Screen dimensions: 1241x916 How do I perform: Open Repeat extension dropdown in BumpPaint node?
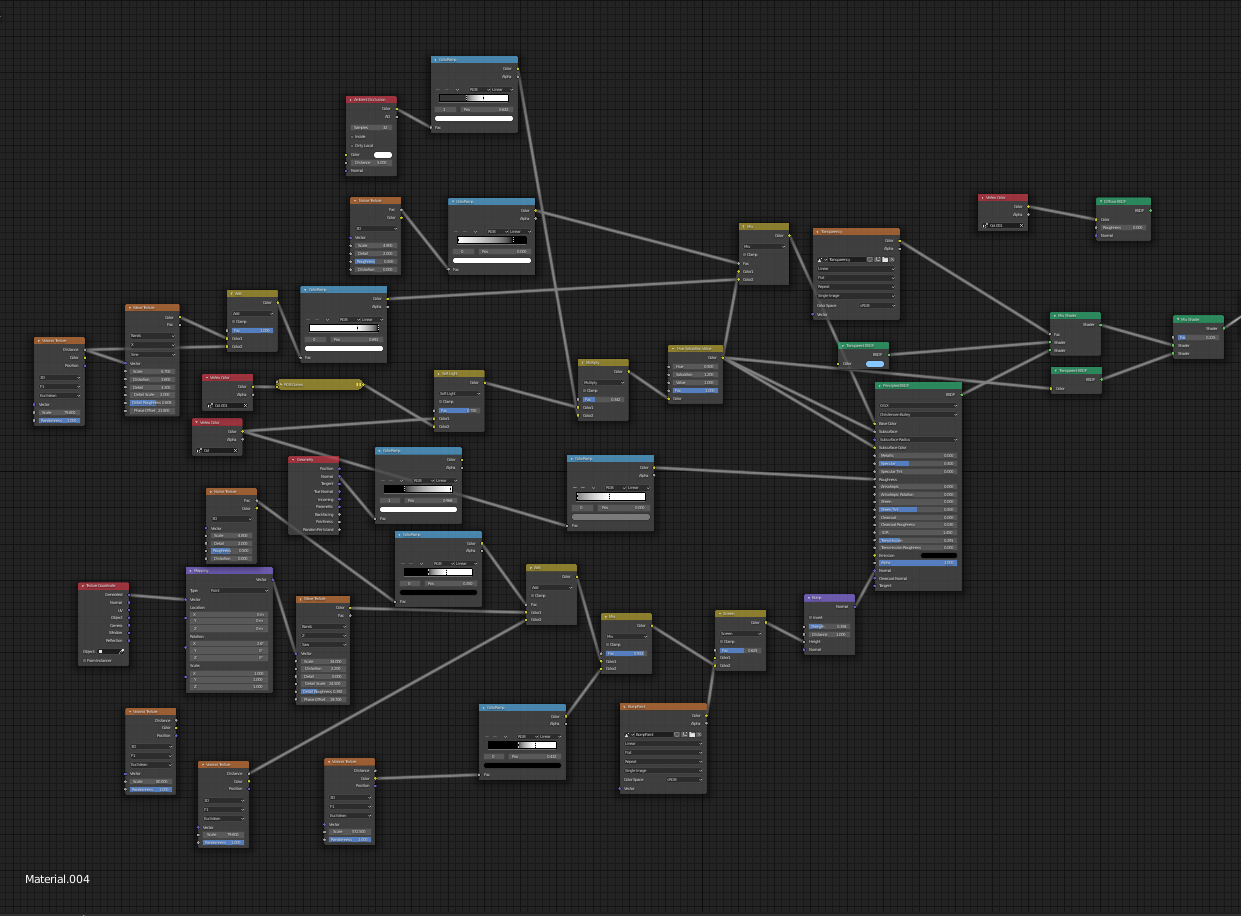click(x=663, y=762)
